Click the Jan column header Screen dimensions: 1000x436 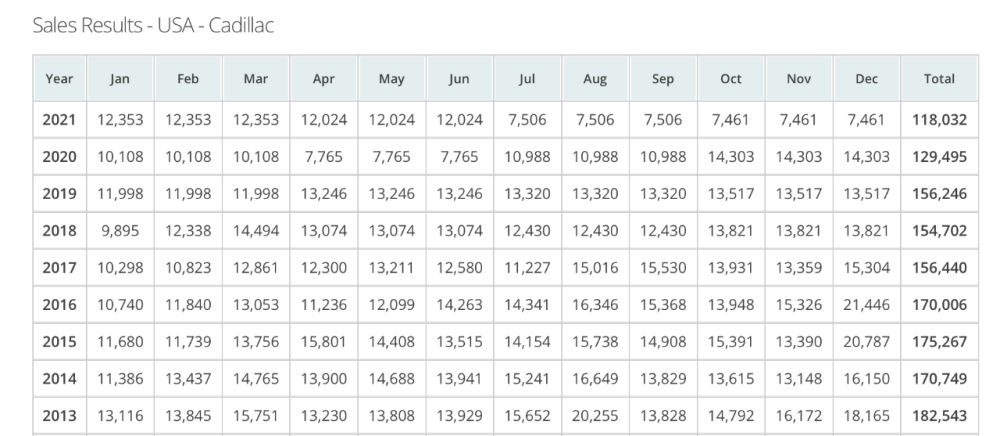(120, 78)
